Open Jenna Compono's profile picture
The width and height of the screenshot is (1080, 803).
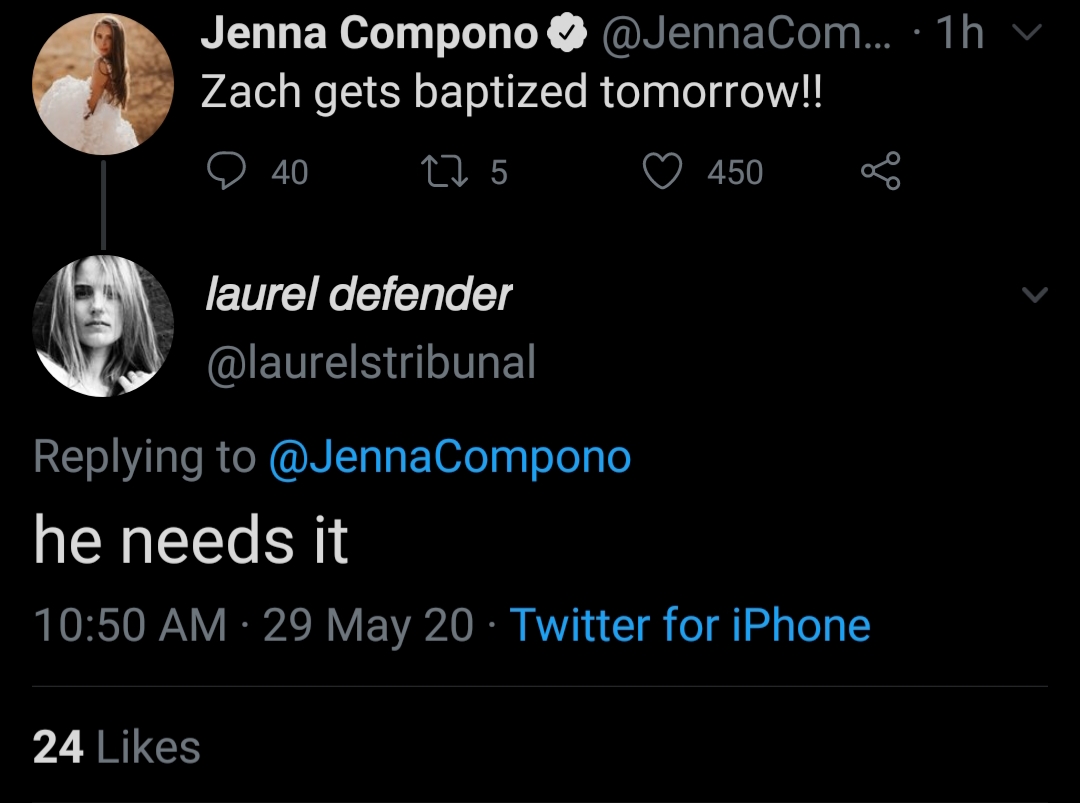coord(103,83)
